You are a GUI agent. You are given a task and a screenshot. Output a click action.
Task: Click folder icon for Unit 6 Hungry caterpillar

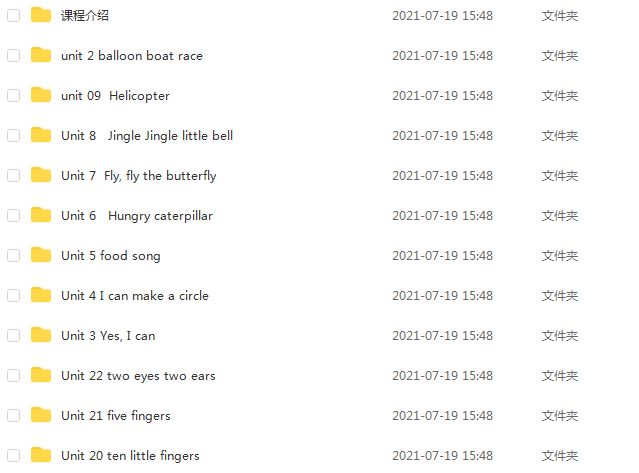[41, 215]
